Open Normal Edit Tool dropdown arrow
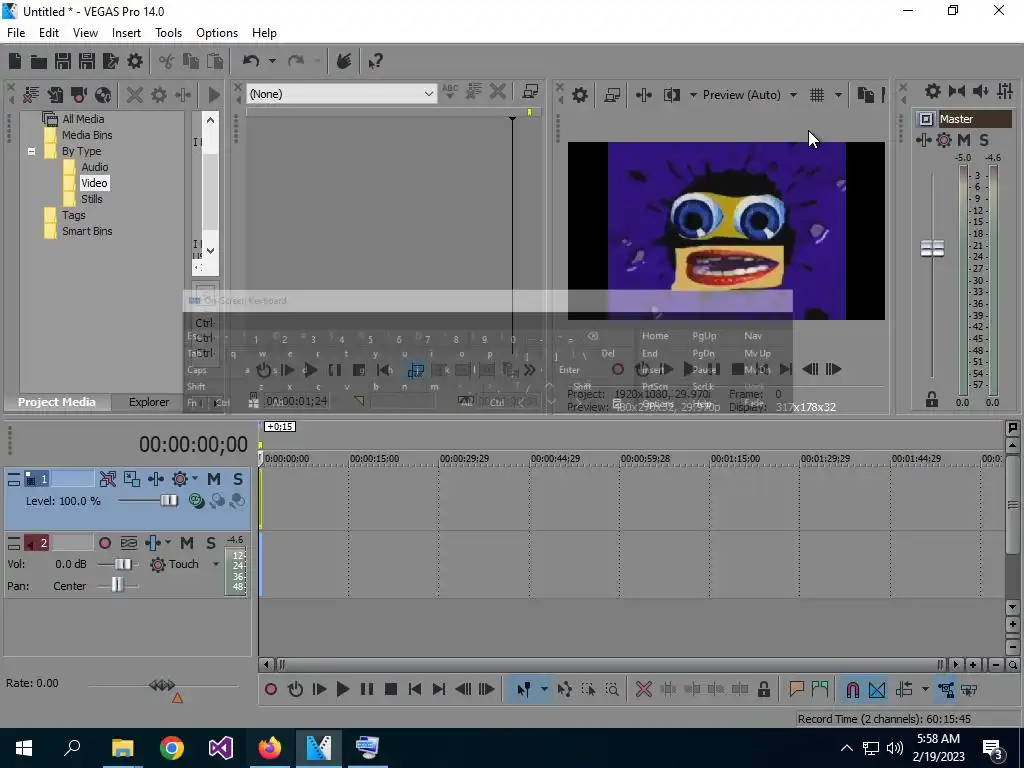 pyautogui.click(x=543, y=689)
